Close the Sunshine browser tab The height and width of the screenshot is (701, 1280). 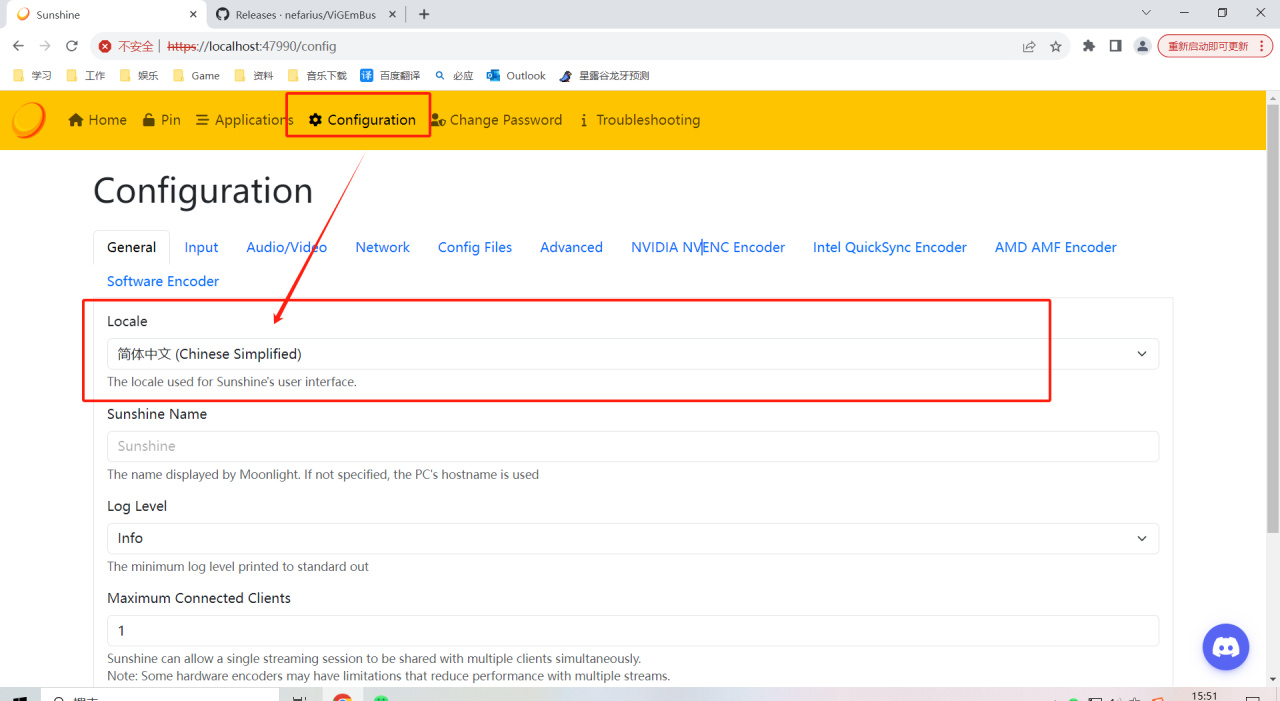[193, 15]
